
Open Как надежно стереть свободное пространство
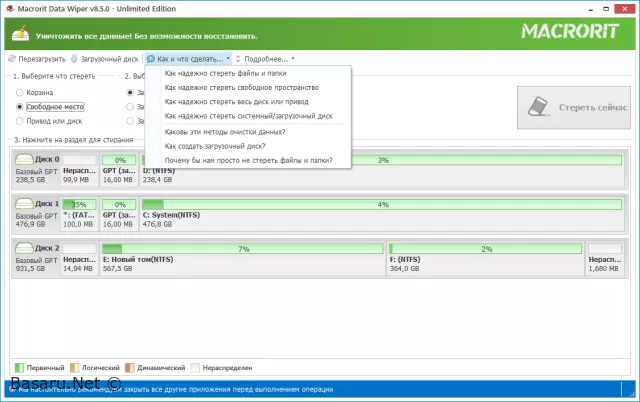248,88
